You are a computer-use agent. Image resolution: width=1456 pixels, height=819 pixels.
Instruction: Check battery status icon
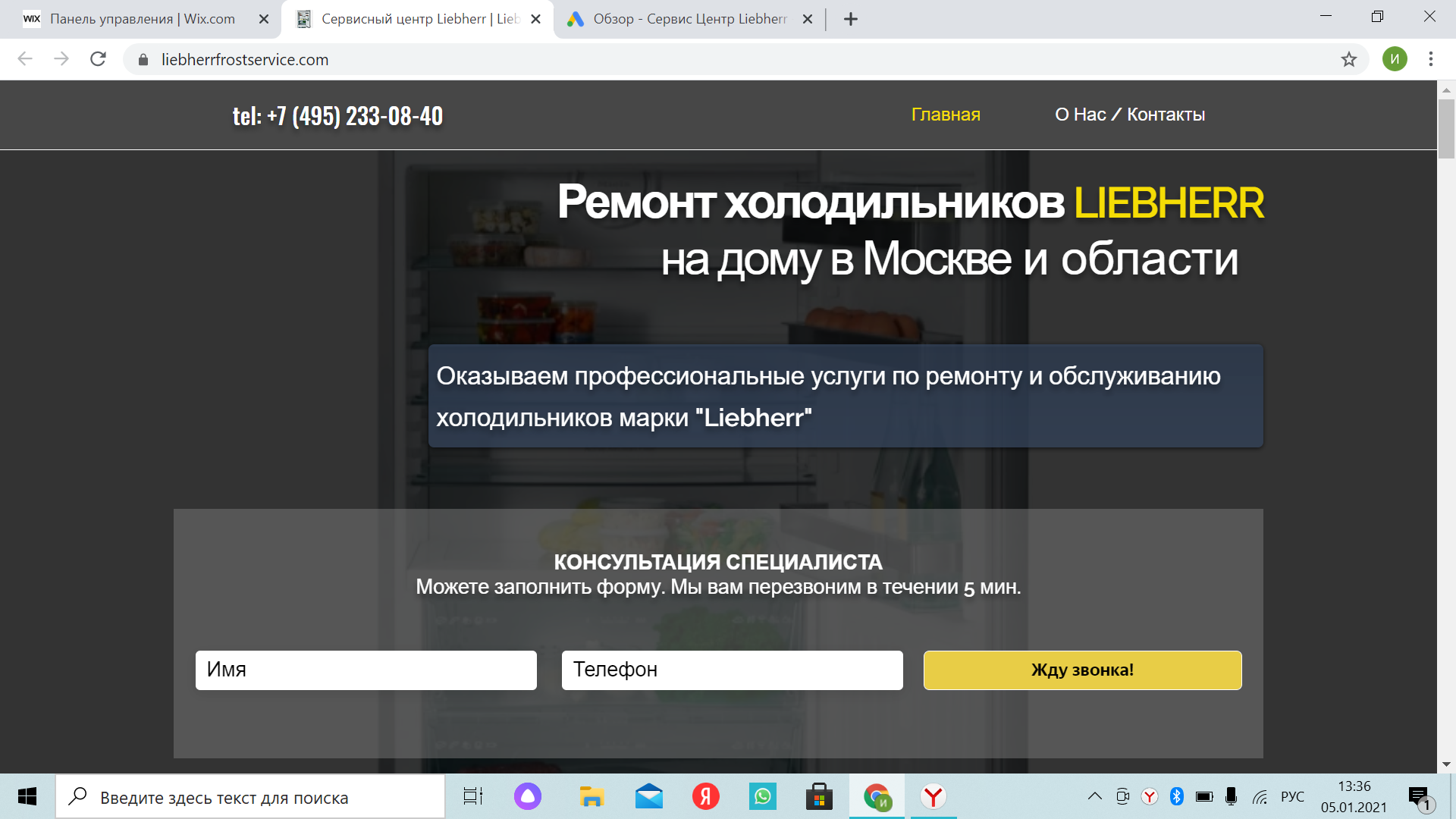coord(1204,796)
